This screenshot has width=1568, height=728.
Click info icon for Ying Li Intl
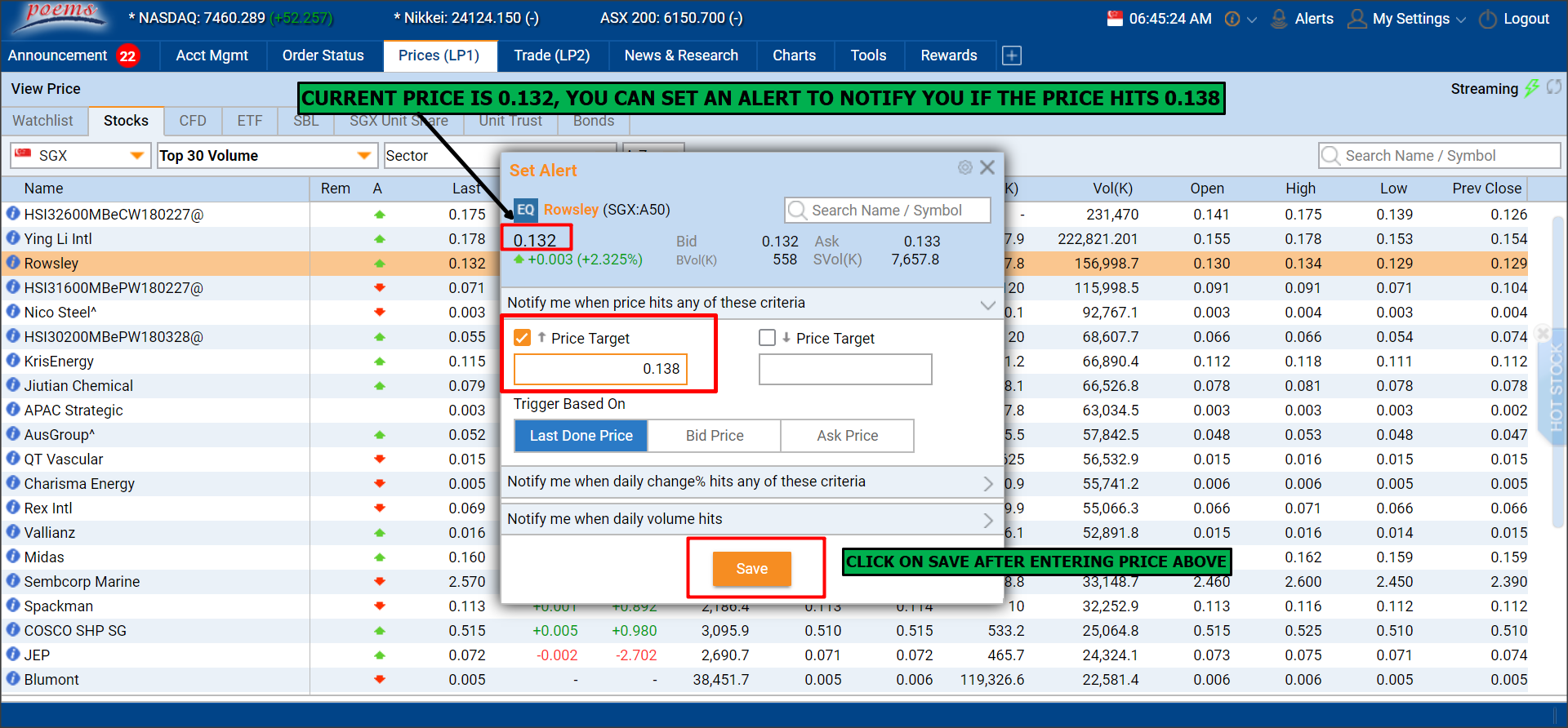coord(13,238)
